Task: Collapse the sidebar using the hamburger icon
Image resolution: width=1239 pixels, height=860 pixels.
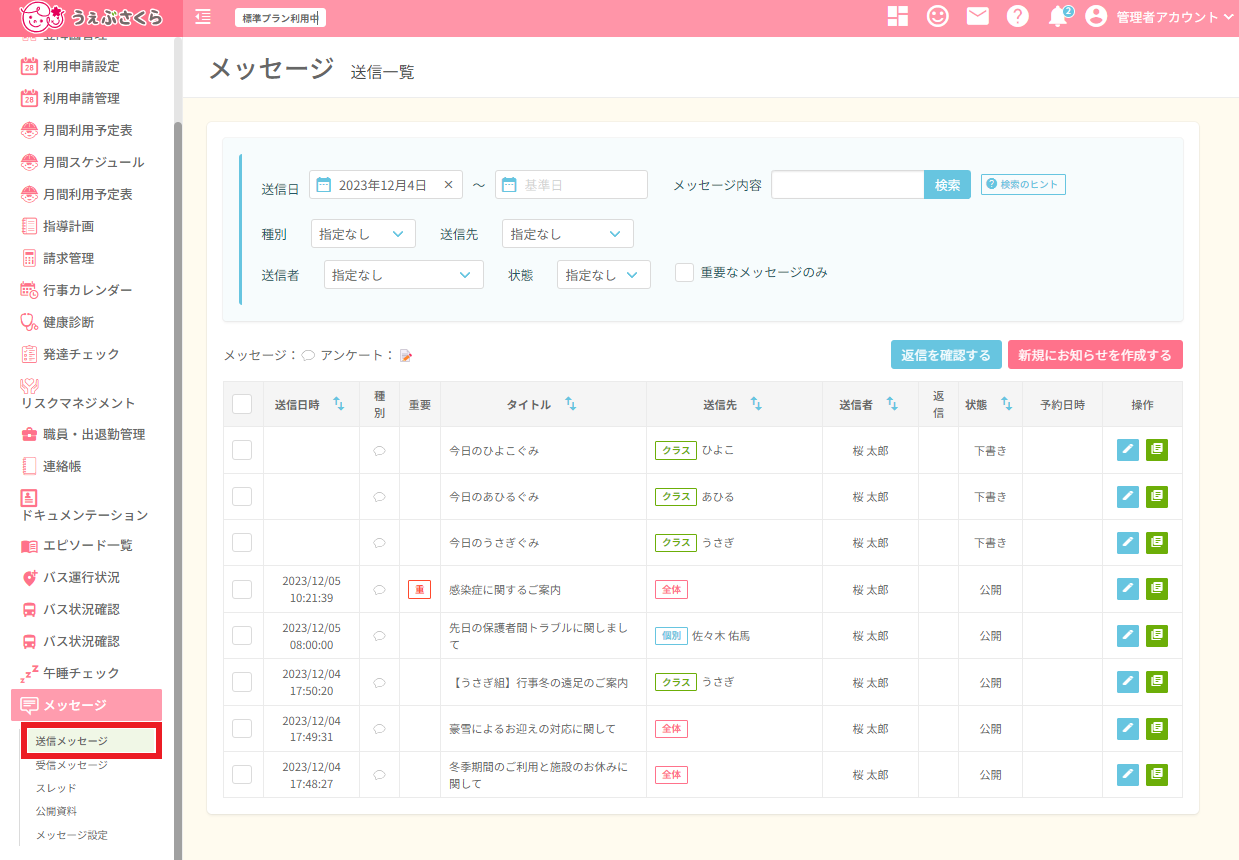Action: [202, 17]
